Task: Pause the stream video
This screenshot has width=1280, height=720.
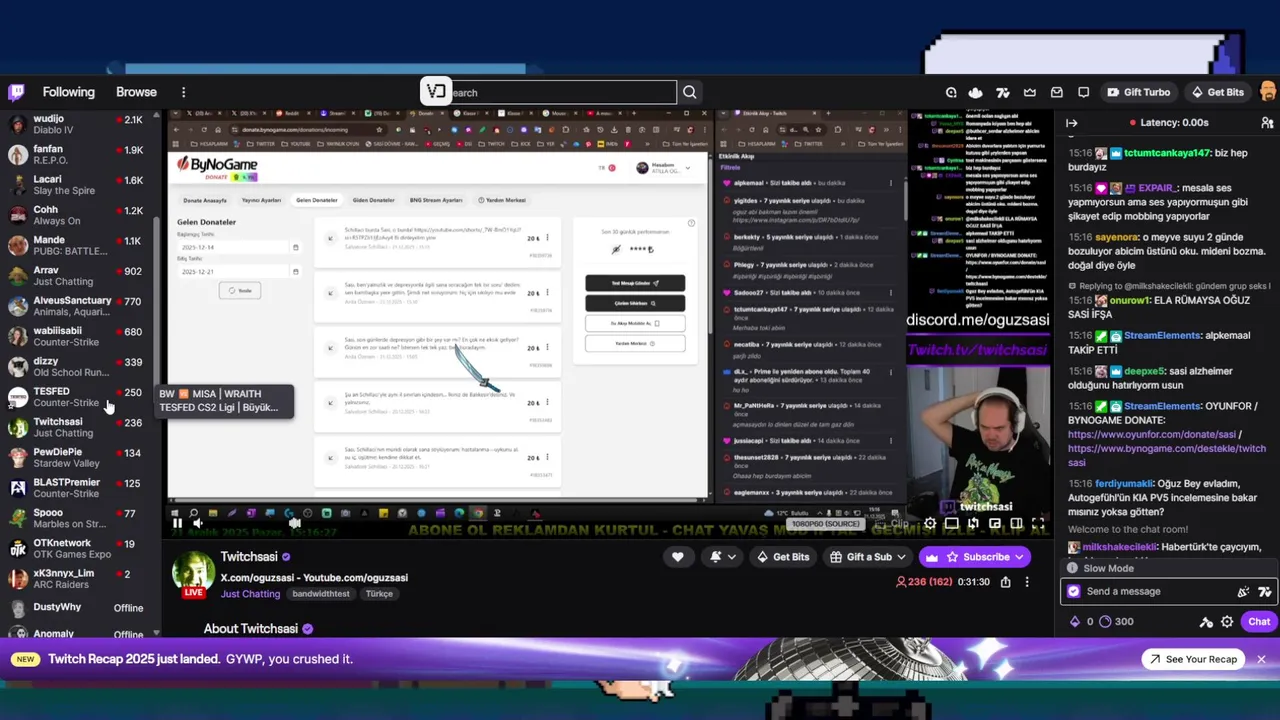Action: click(x=177, y=522)
